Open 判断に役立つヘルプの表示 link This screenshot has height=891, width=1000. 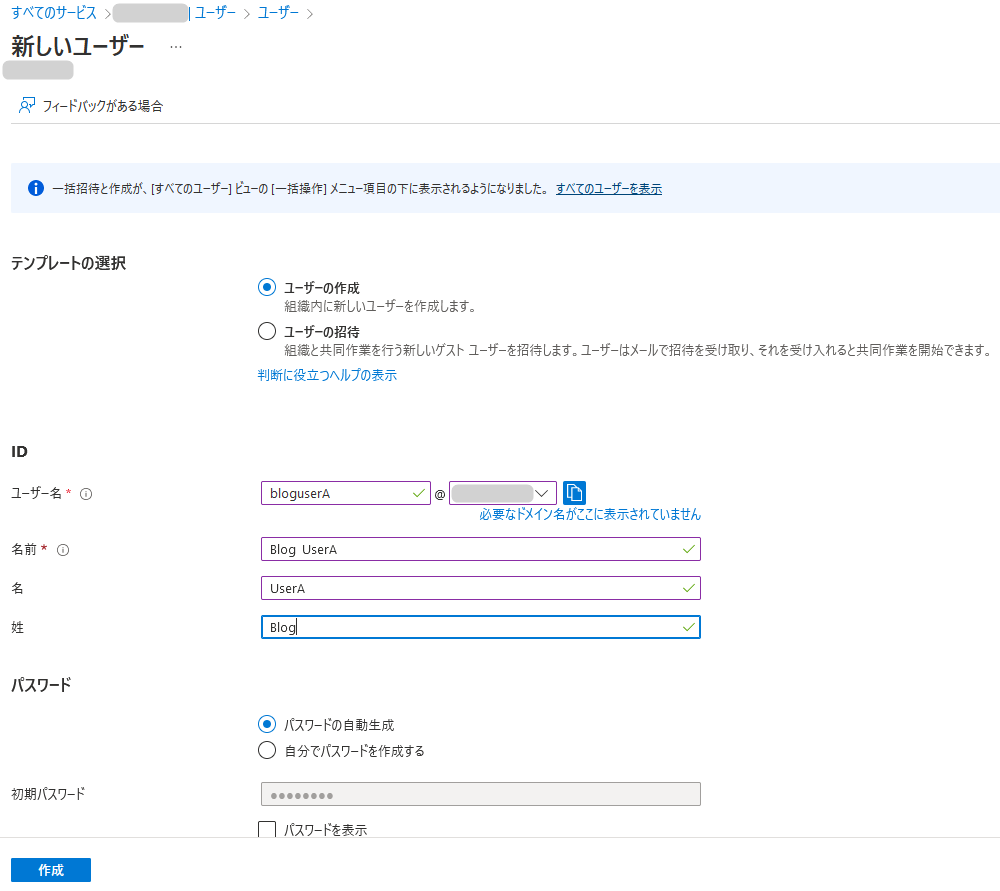[x=327, y=375]
